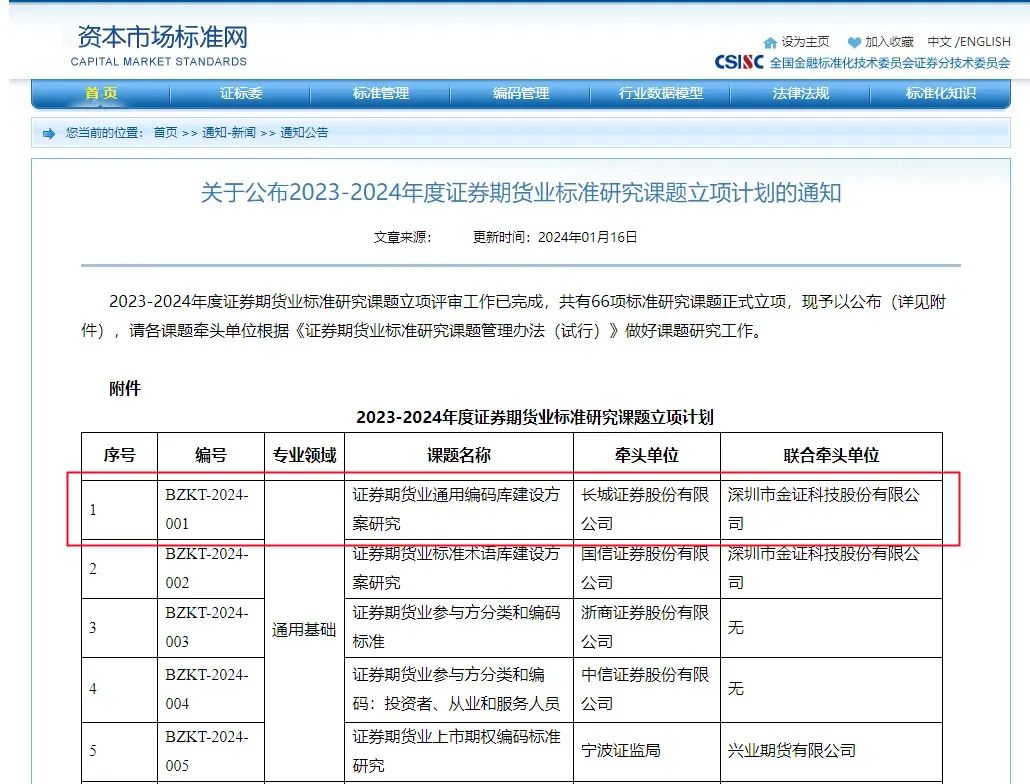Click the 兴业期货有限公司 cell
The image size is (1030, 784).
pos(831,751)
